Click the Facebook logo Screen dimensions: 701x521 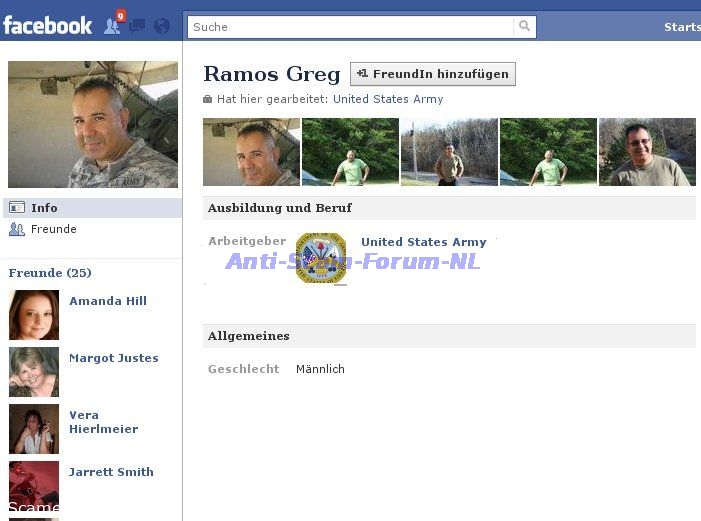click(47, 25)
